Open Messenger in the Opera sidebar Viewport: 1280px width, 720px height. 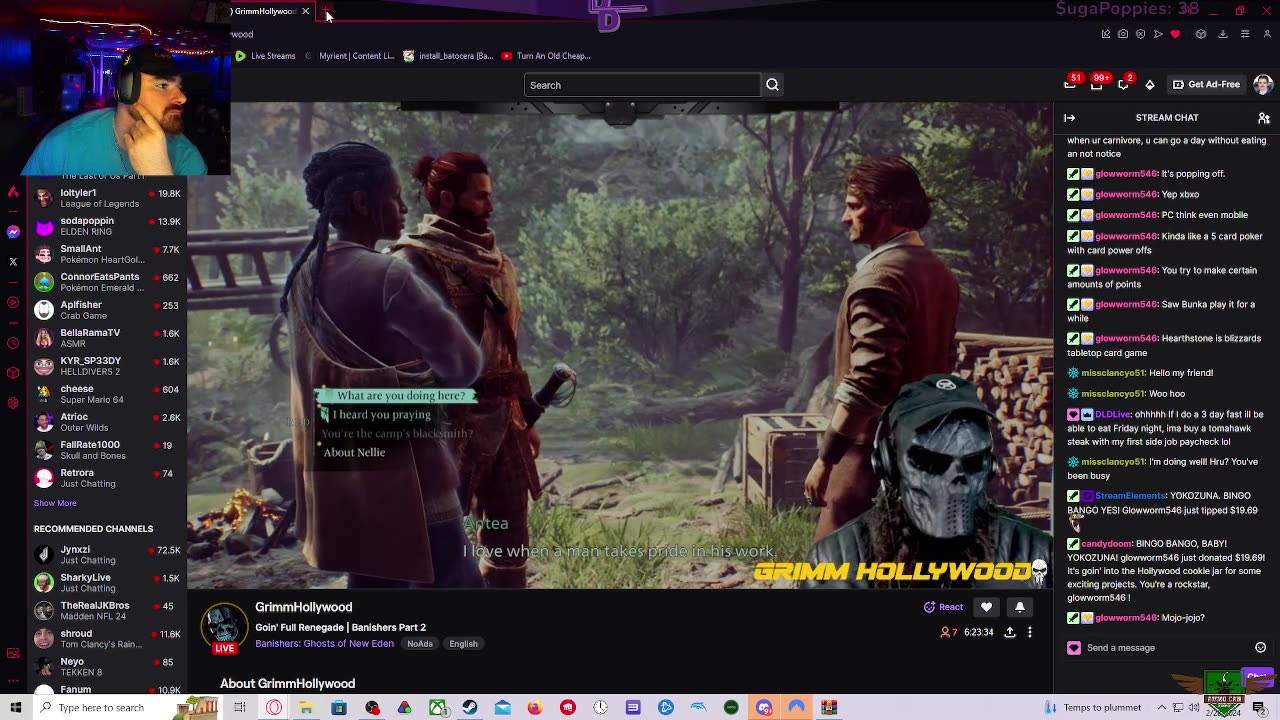[13, 231]
